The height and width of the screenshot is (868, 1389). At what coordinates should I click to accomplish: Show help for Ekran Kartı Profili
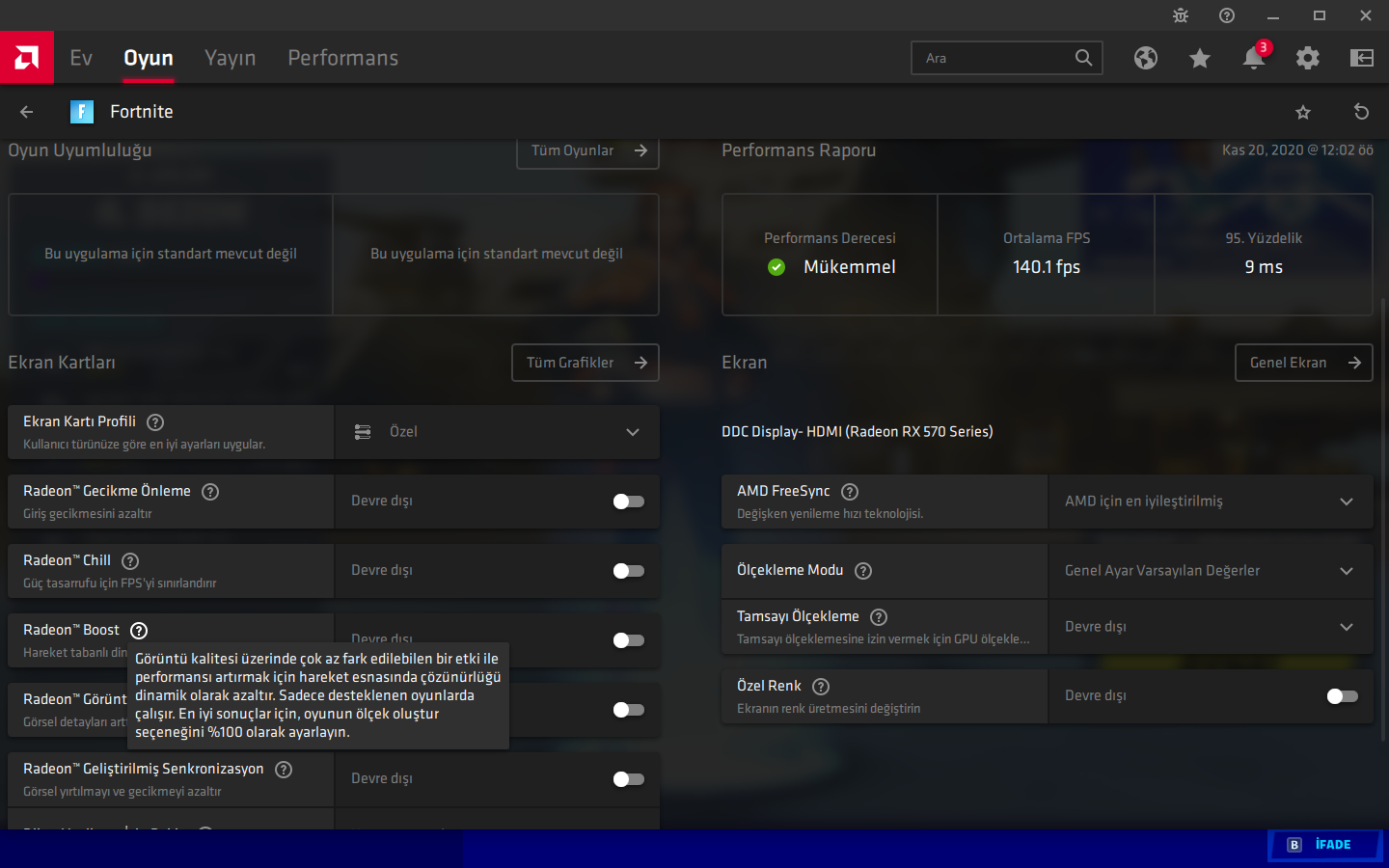[x=155, y=422]
